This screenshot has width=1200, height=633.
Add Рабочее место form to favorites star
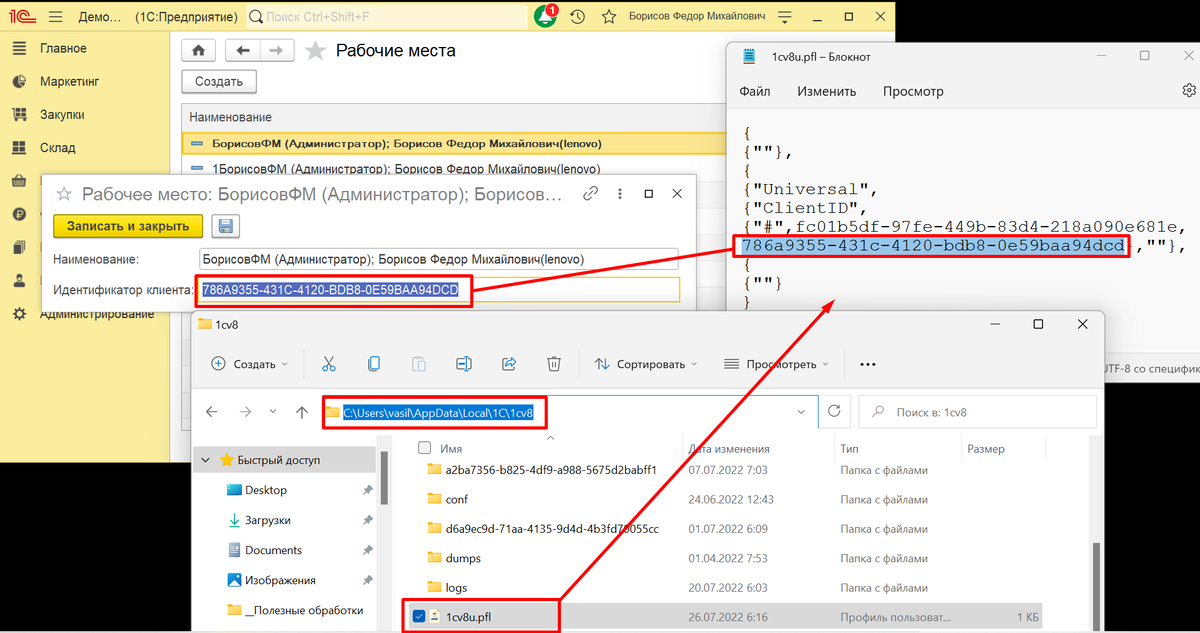point(64,194)
